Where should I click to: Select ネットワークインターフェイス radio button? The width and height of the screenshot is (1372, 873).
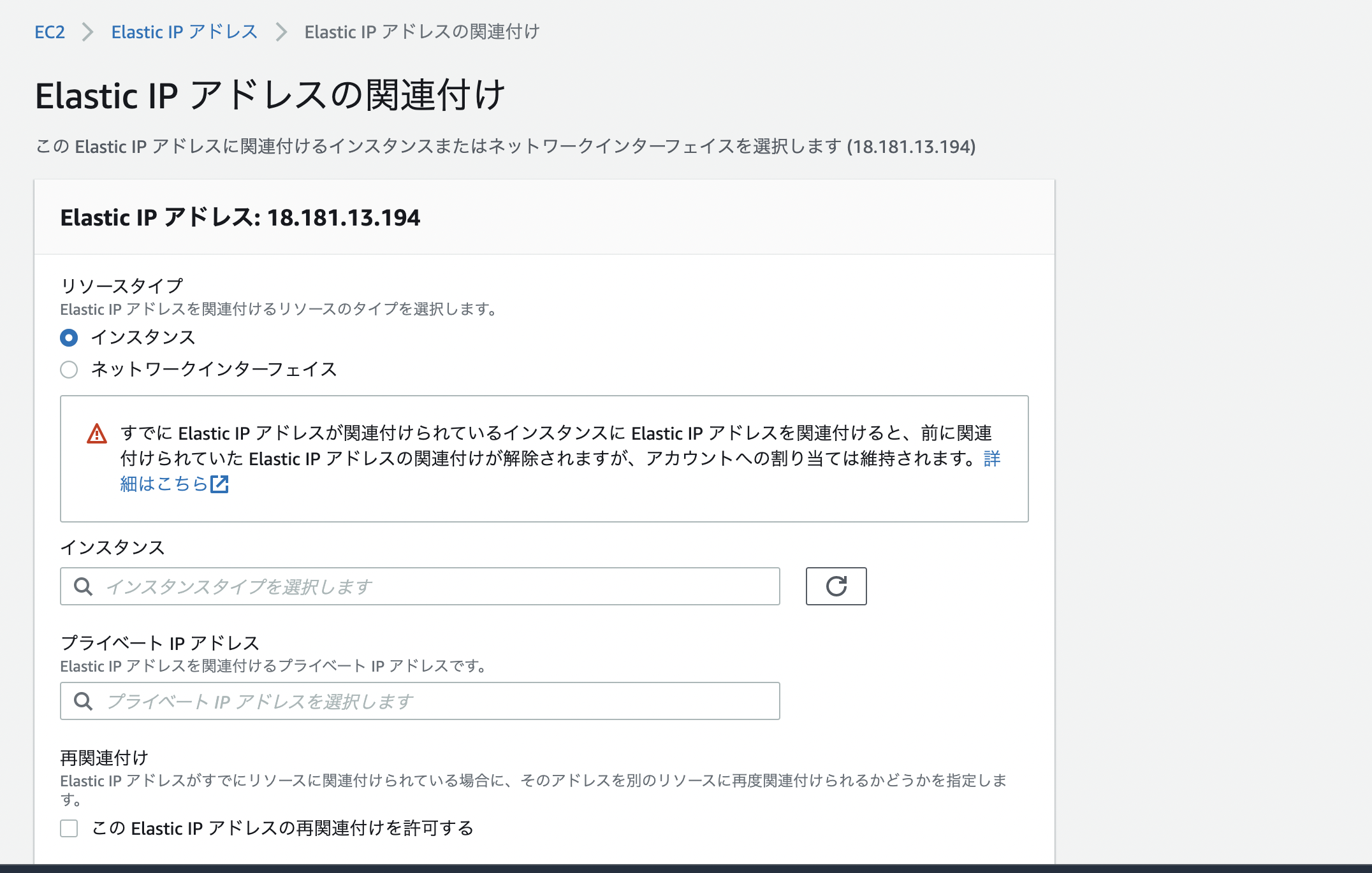point(69,370)
